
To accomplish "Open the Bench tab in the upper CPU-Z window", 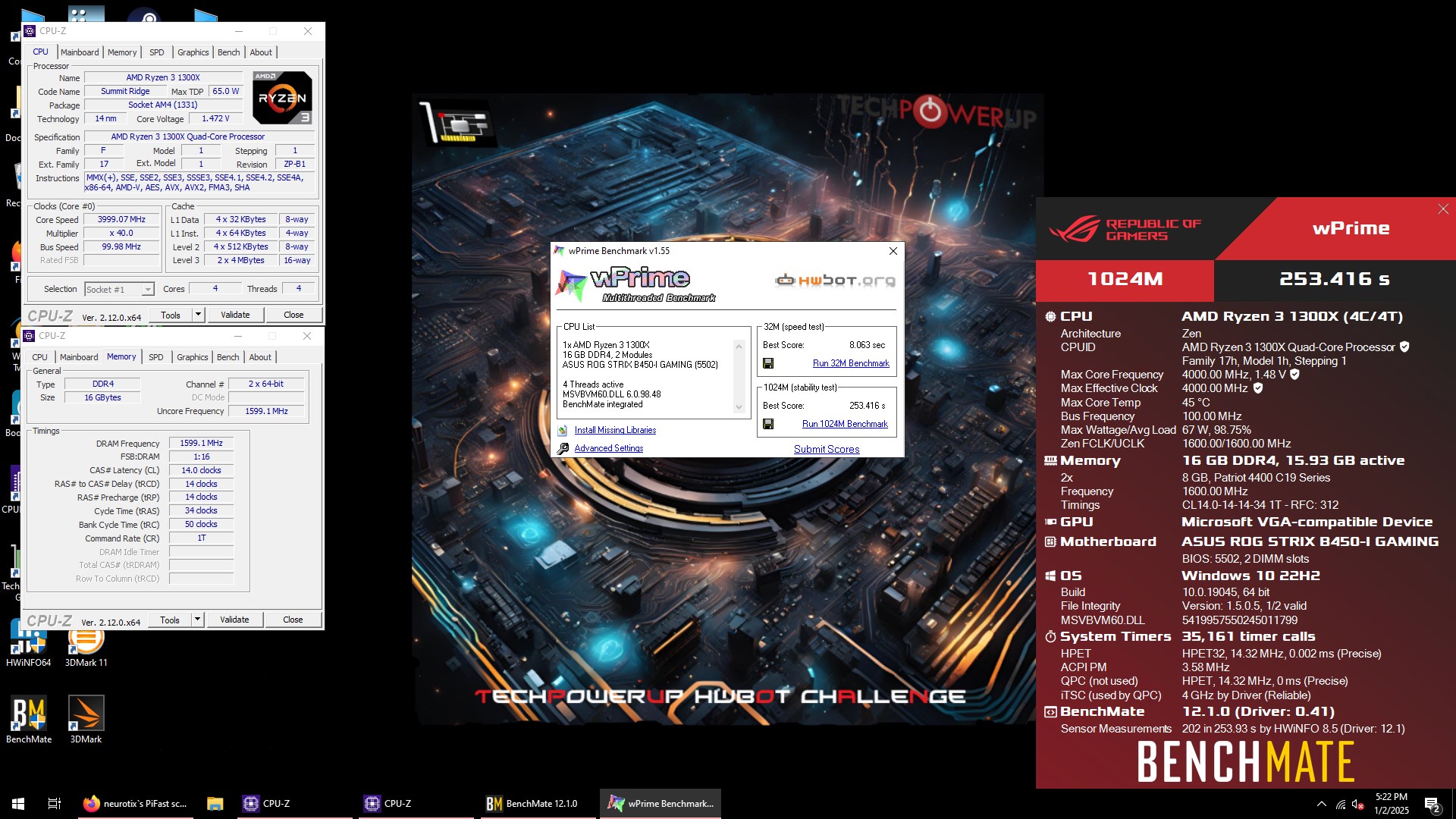I will tap(228, 52).
